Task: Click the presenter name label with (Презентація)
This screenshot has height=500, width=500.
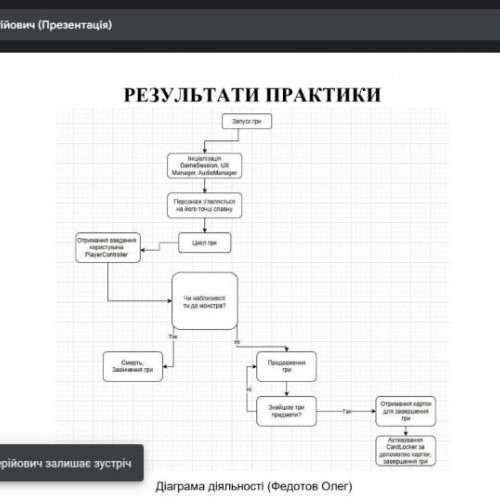Action: [56, 25]
